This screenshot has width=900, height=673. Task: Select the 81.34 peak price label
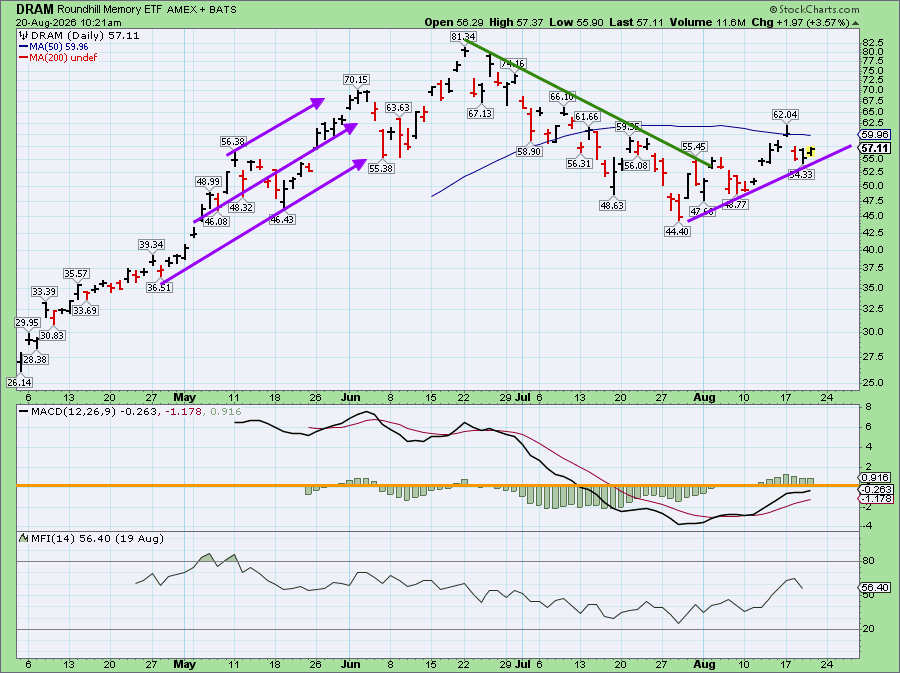coord(463,37)
